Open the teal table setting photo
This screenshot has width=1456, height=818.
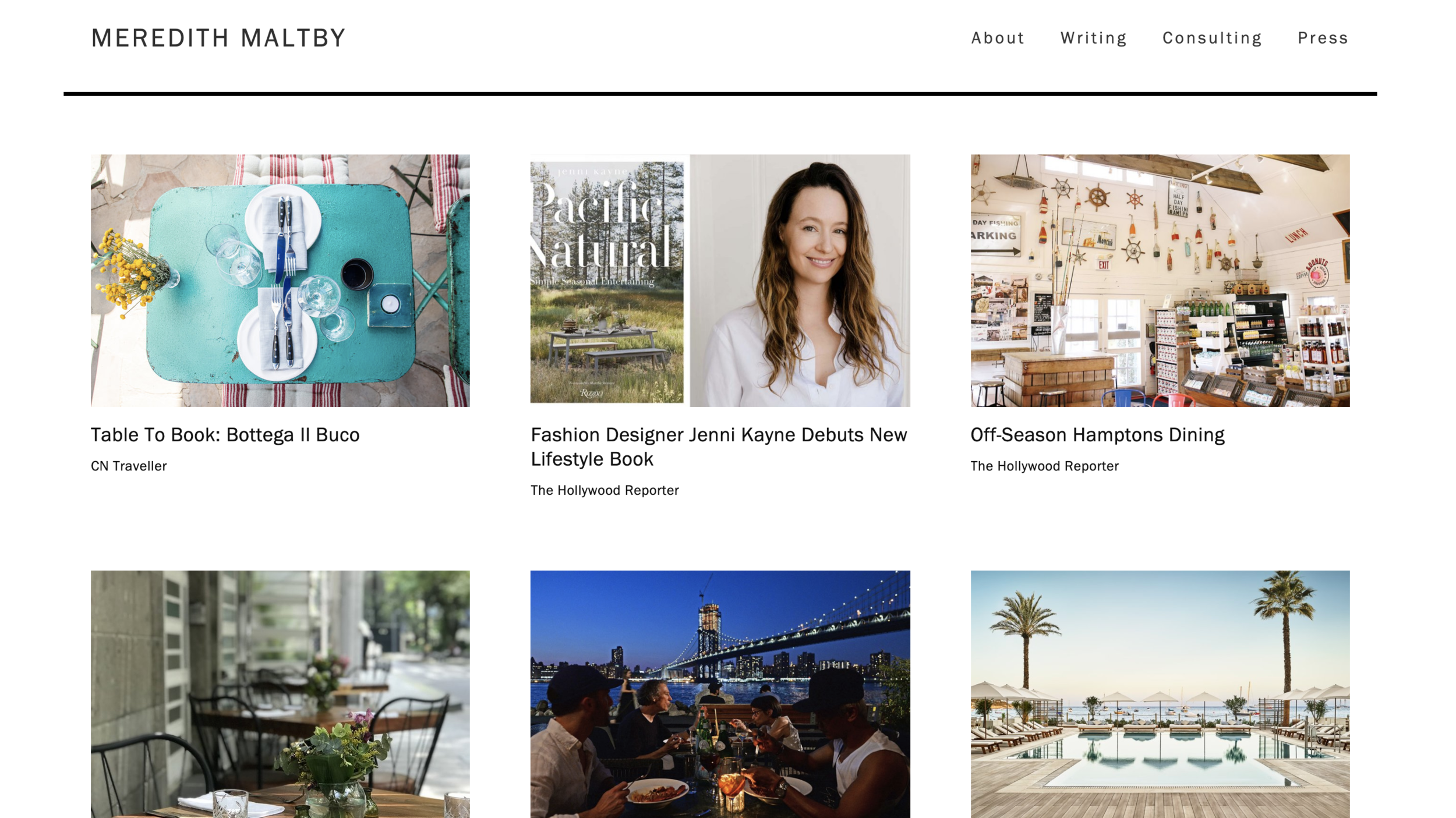(x=280, y=280)
